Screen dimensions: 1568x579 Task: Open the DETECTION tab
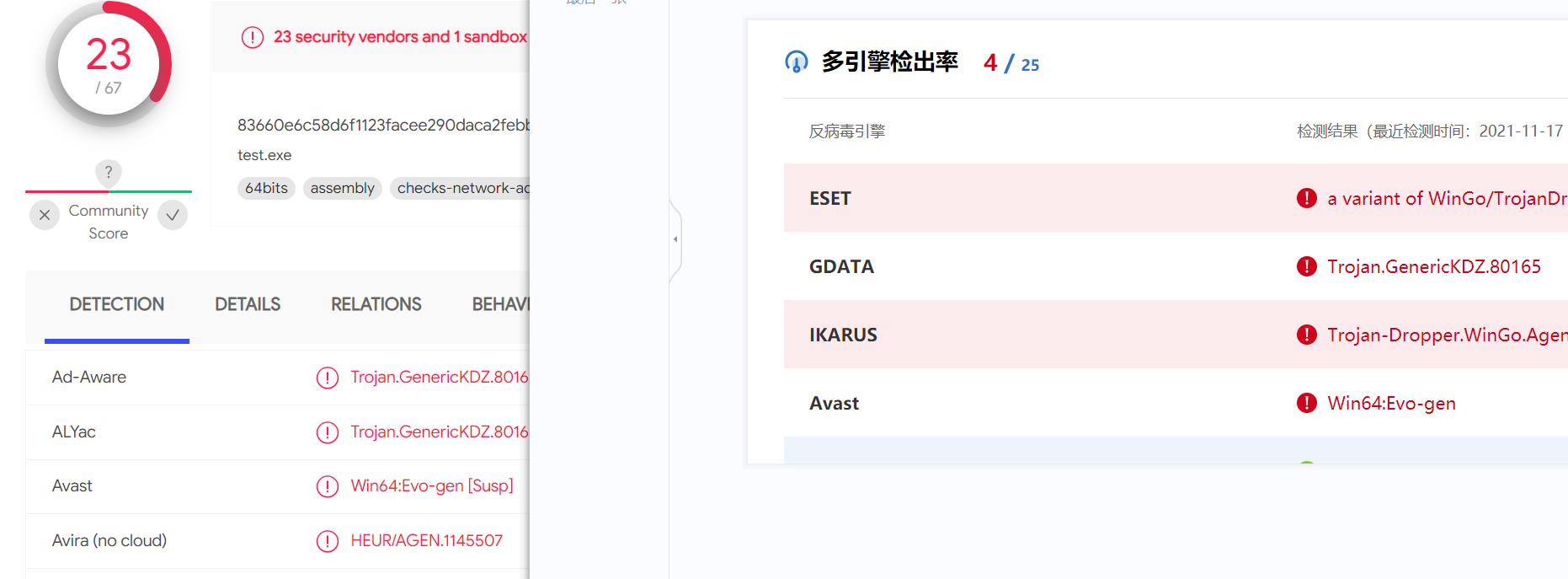point(117,304)
